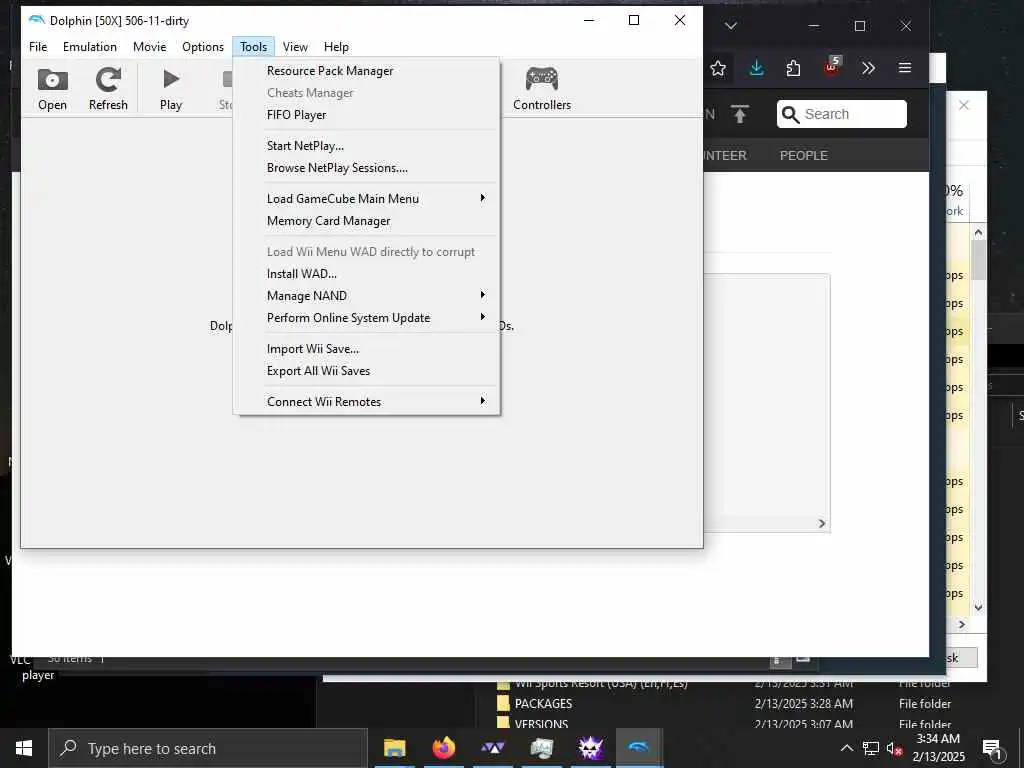The image size is (1024, 768).
Task: Open the View menu
Action: click(x=295, y=47)
